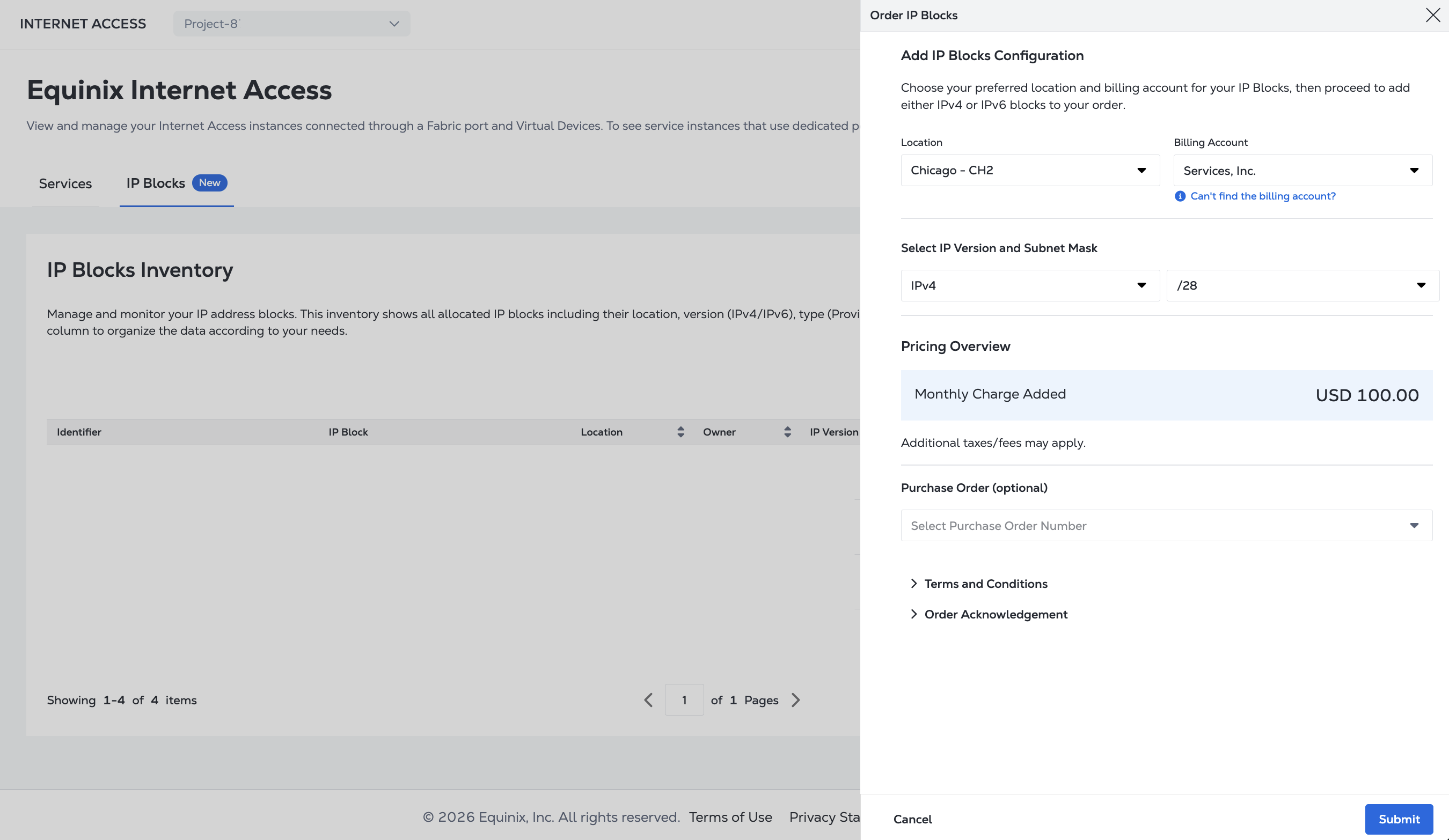Go to previous page of IP Blocks inventory

(x=649, y=700)
